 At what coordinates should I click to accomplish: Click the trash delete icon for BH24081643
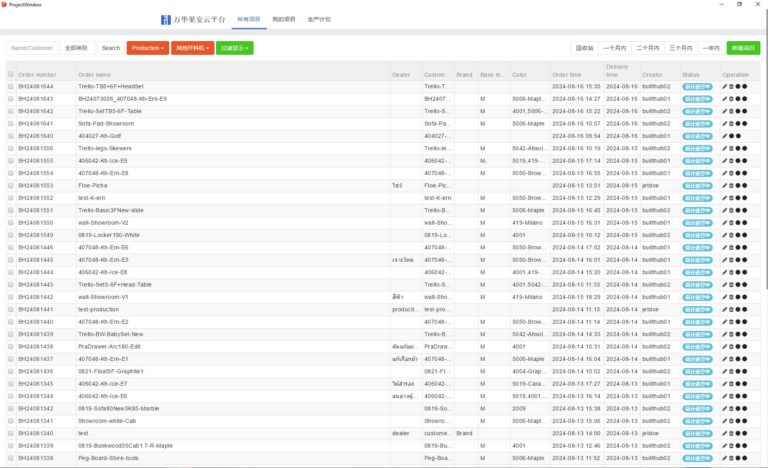click(x=731, y=99)
